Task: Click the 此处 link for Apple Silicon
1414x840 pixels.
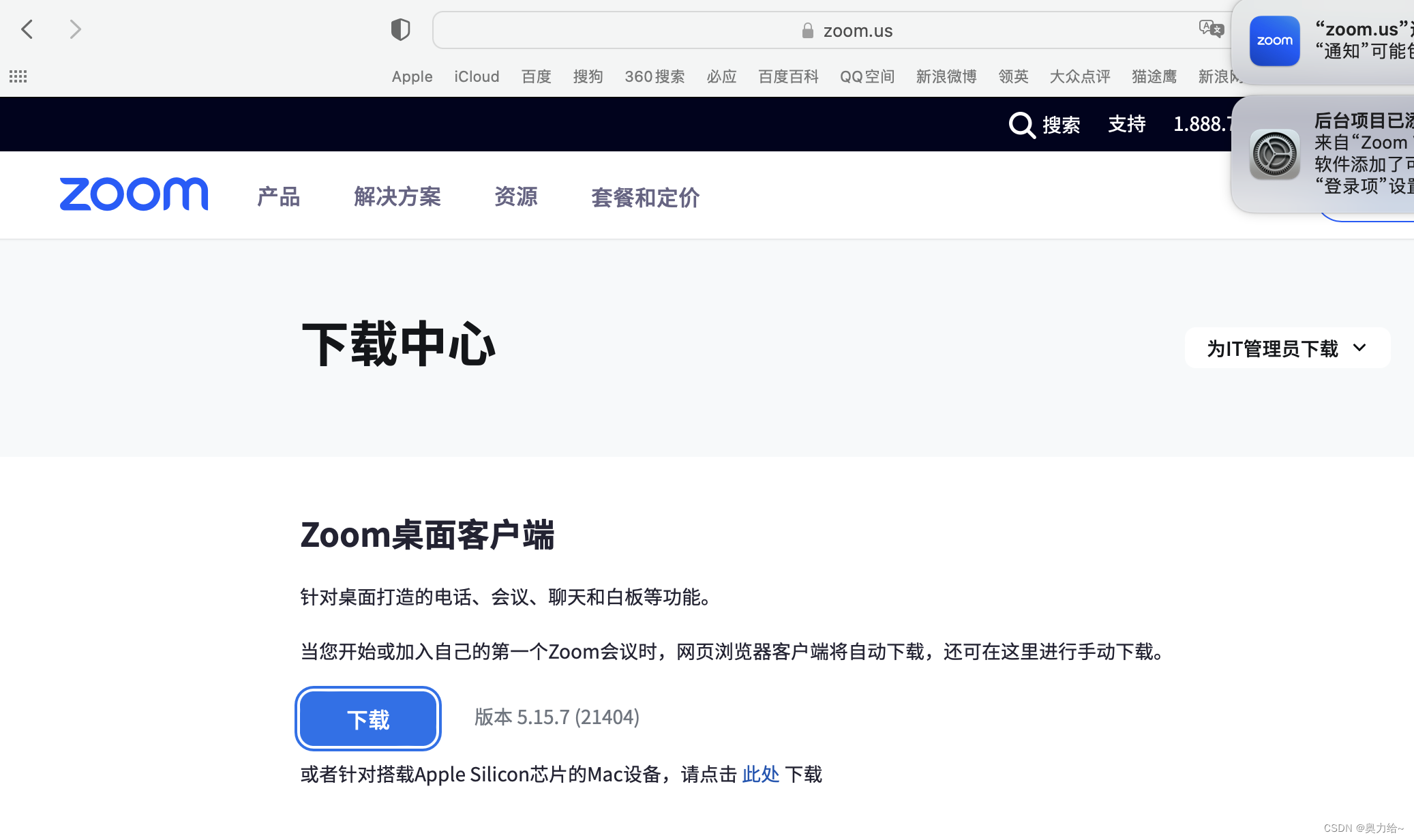Action: pyautogui.click(x=760, y=775)
